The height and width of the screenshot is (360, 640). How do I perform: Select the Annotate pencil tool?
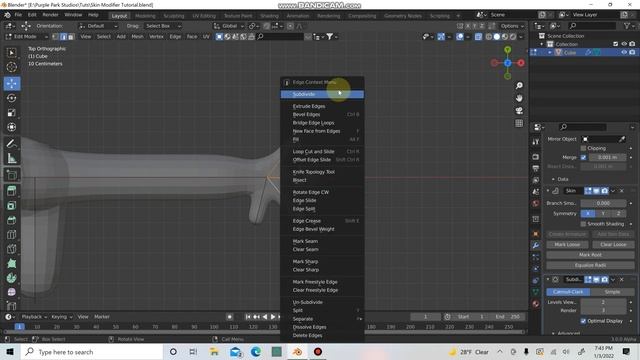12,144
